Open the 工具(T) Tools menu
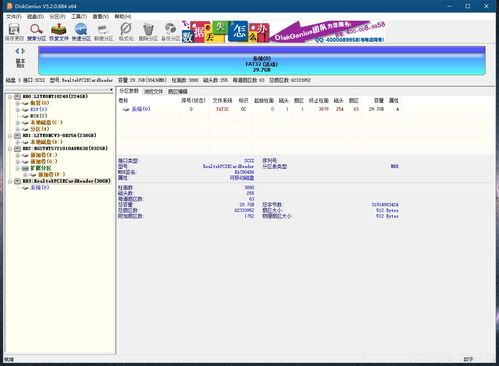499x366 pixels. click(79, 16)
